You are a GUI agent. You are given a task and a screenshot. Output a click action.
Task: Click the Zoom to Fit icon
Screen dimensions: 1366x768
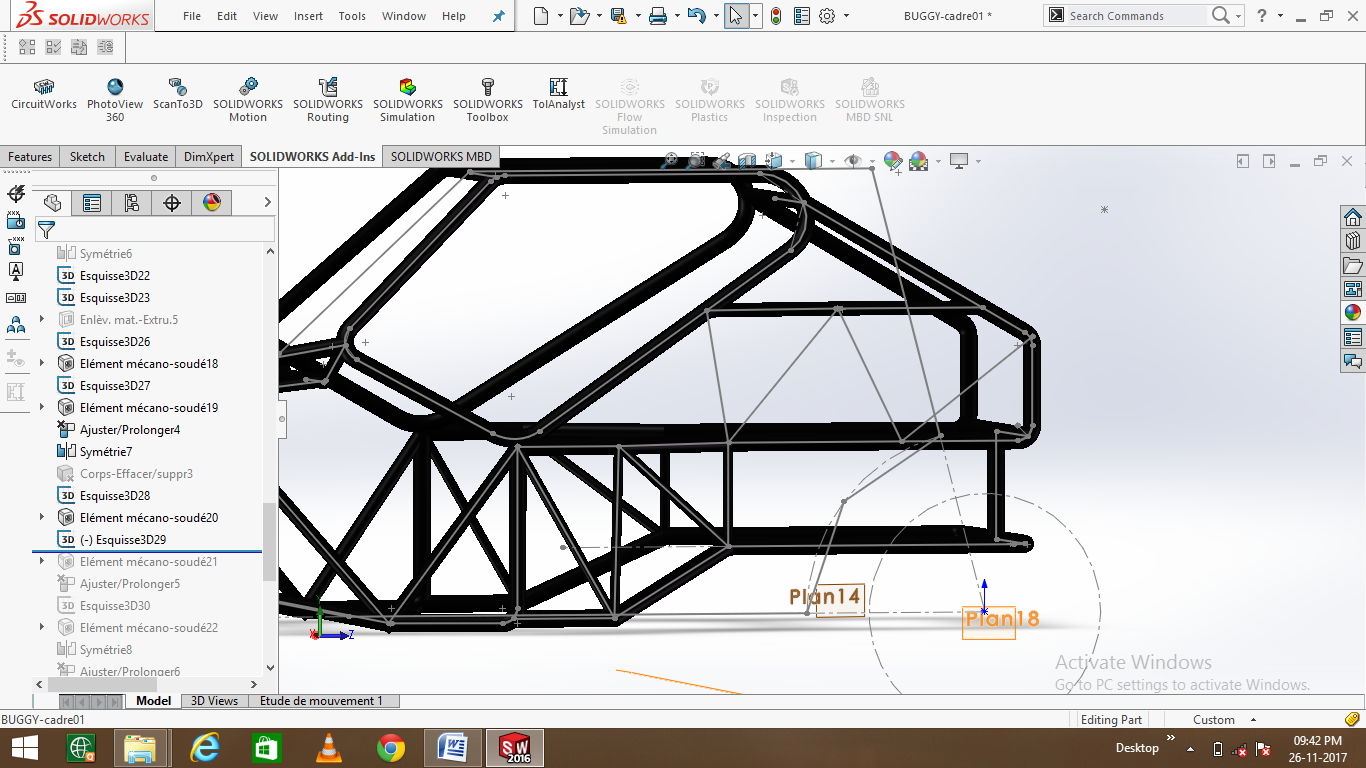coord(670,160)
